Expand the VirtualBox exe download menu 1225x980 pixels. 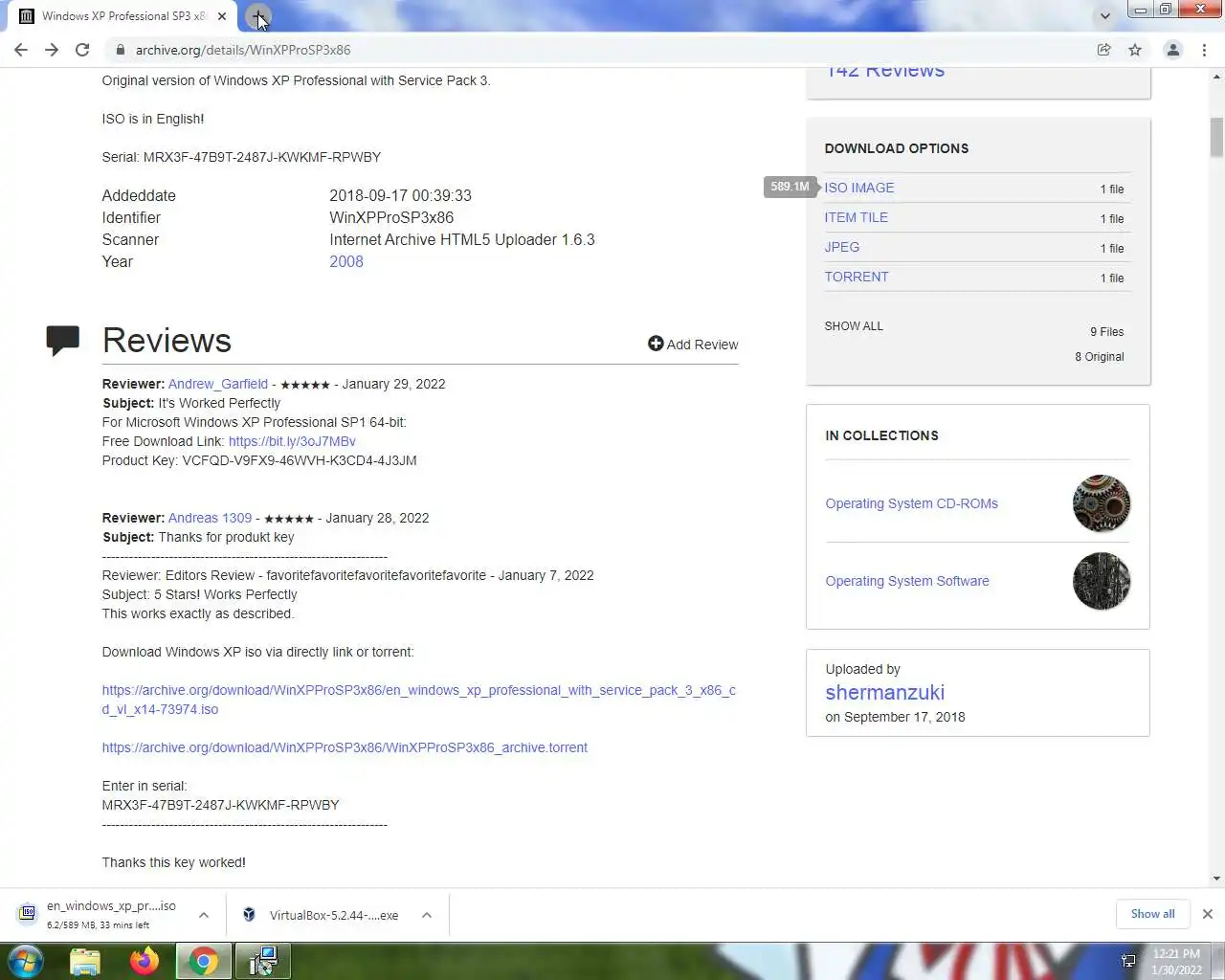tap(427, 915)
